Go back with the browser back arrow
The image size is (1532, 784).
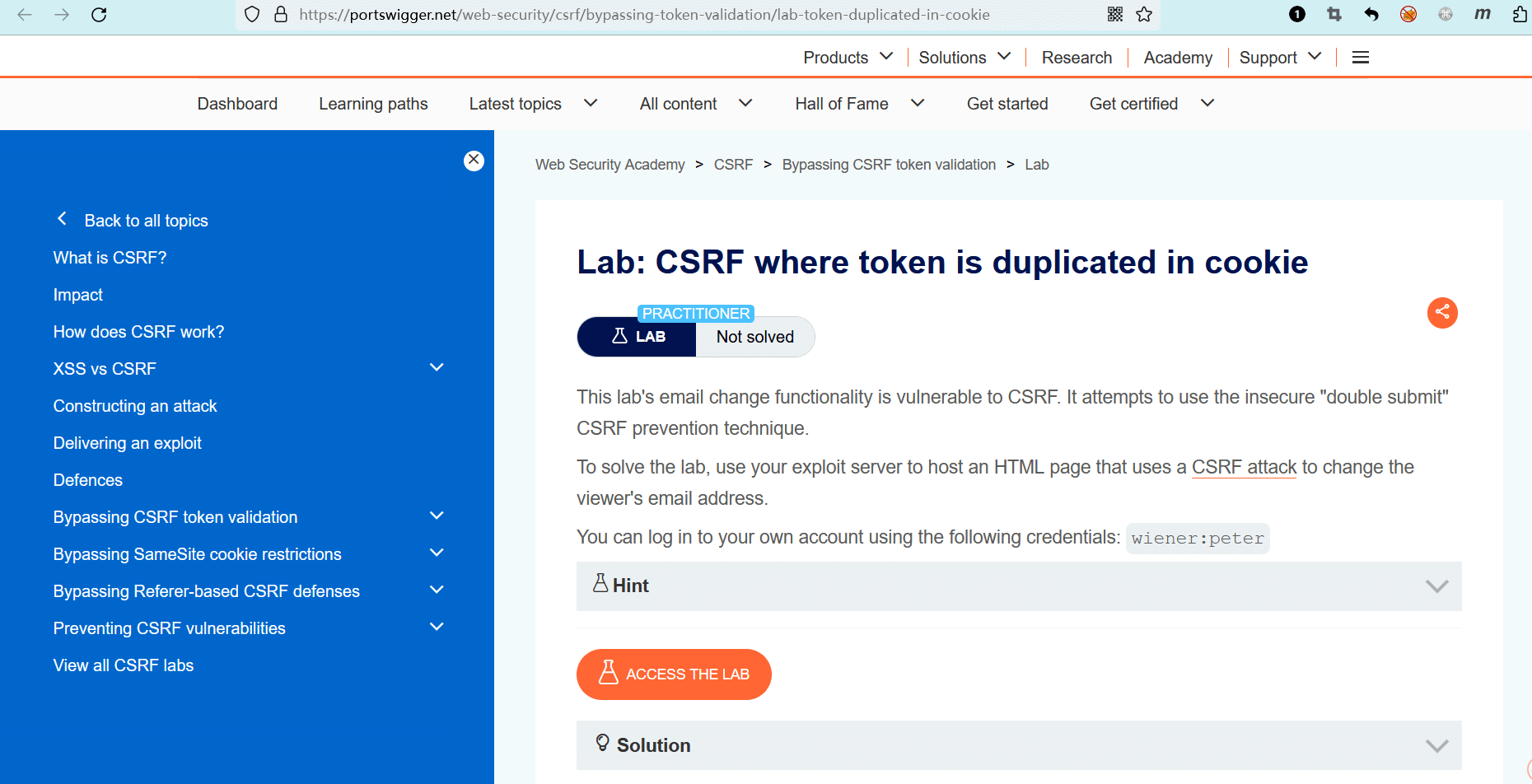point(25,14)
